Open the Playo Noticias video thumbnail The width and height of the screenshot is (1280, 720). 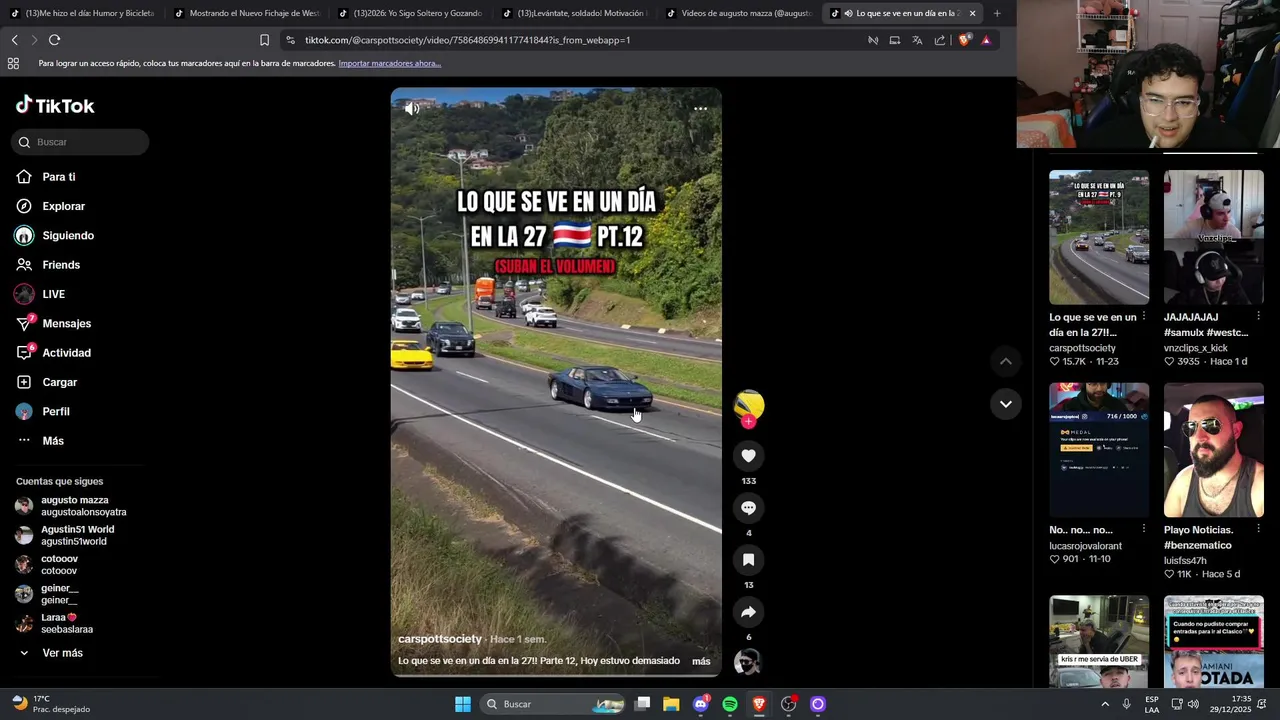1213,450
